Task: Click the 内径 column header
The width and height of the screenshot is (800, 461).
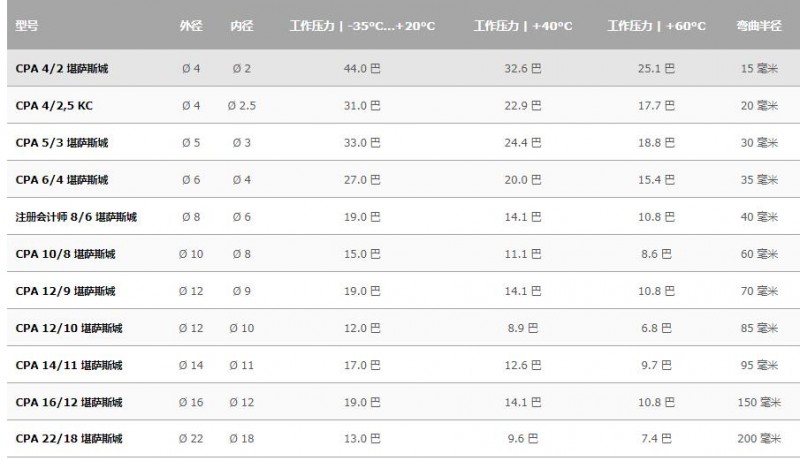Action: click(241, 25)
